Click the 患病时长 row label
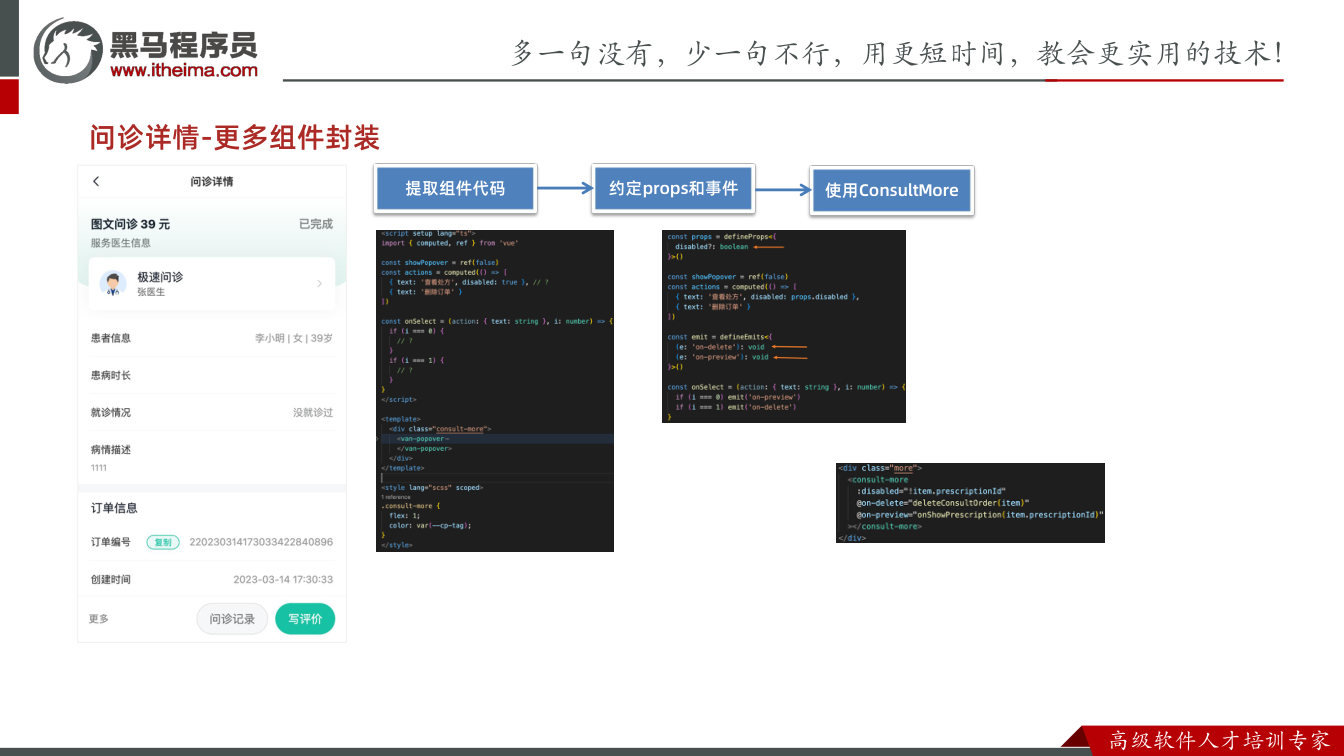Image resolution: width=1344 pixels, height=756 pixels. pos(110,375)
